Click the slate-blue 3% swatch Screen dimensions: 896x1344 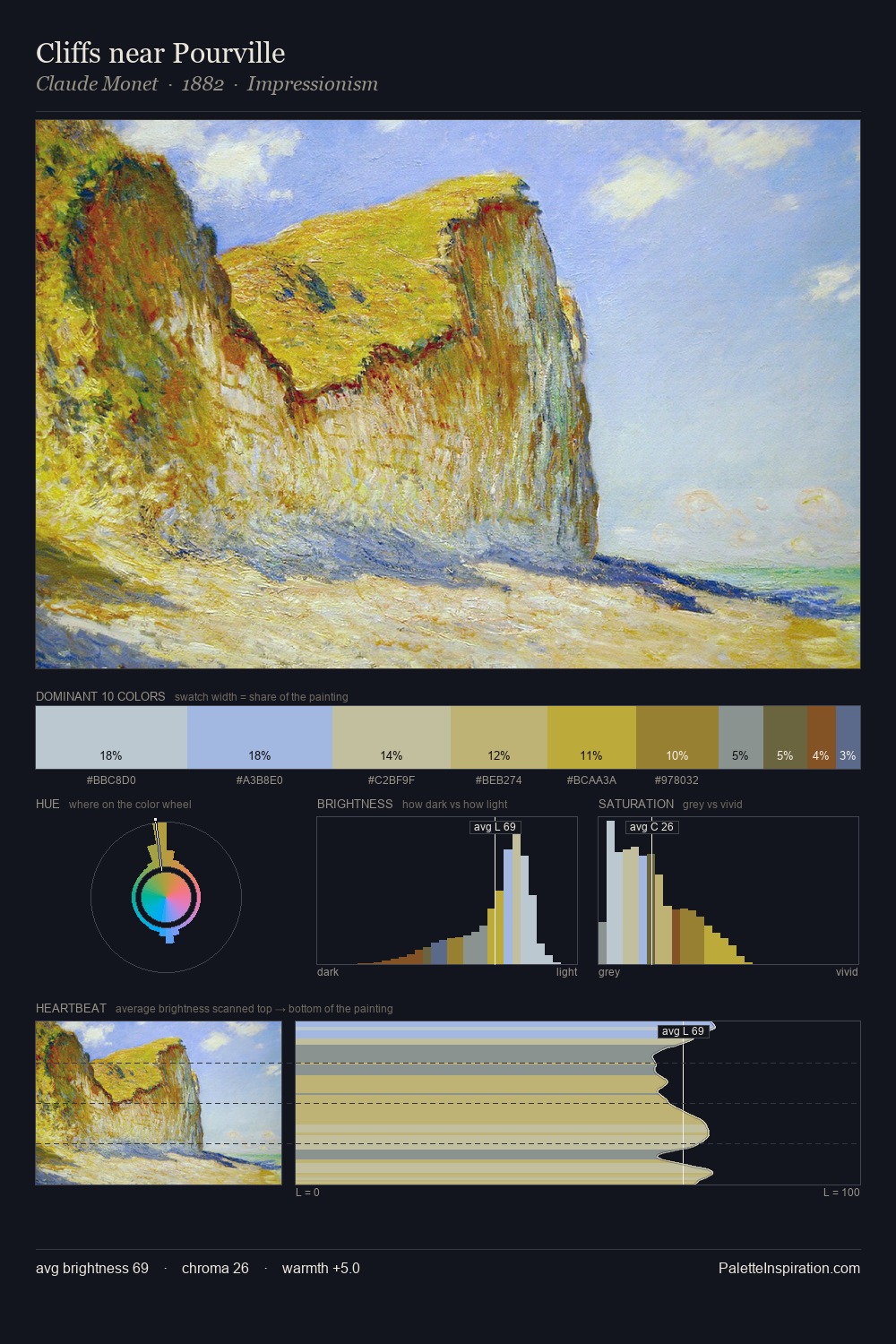(848, 737)
